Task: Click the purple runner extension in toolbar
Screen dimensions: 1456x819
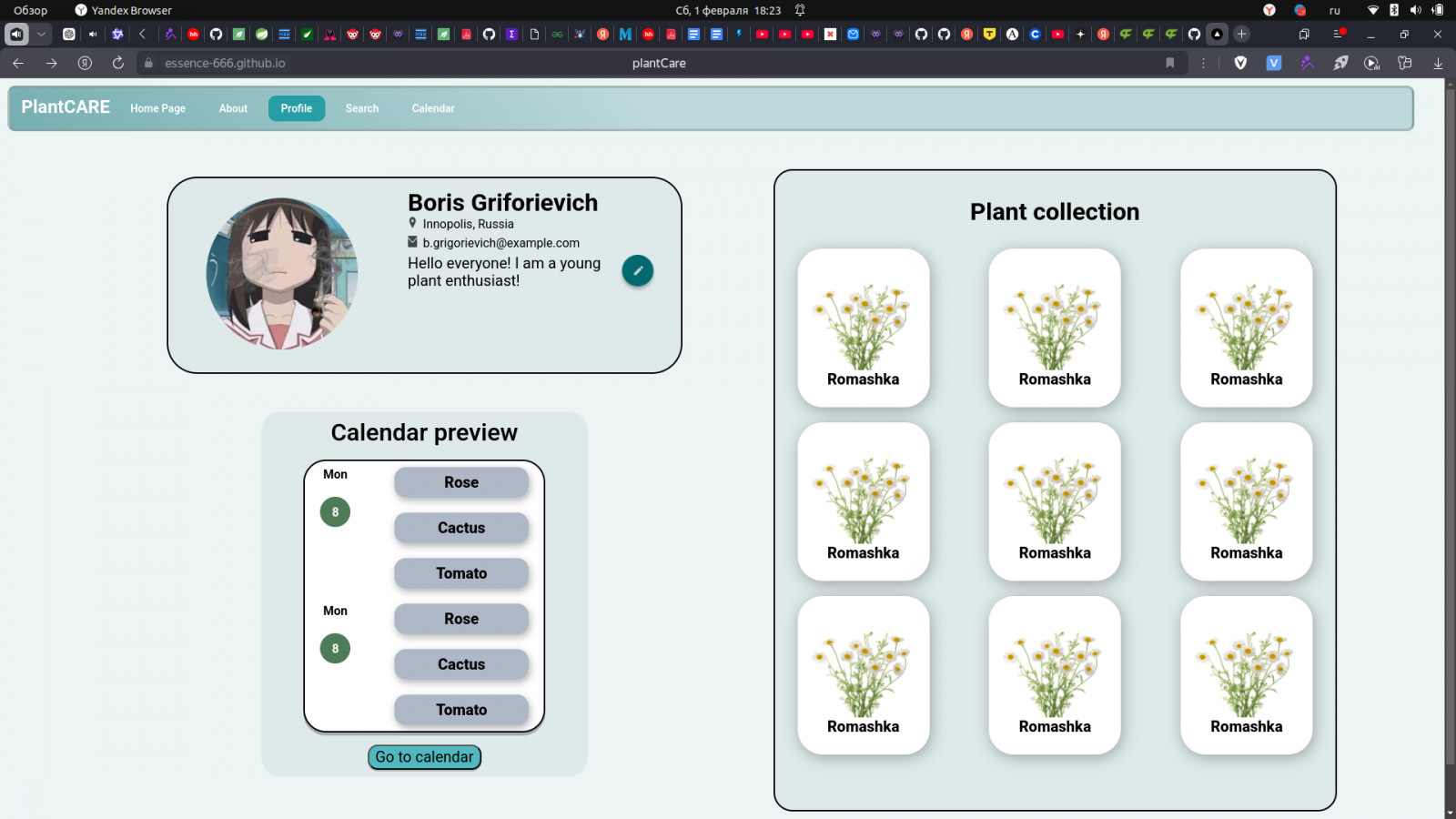Action: (x=1307, y=63)
